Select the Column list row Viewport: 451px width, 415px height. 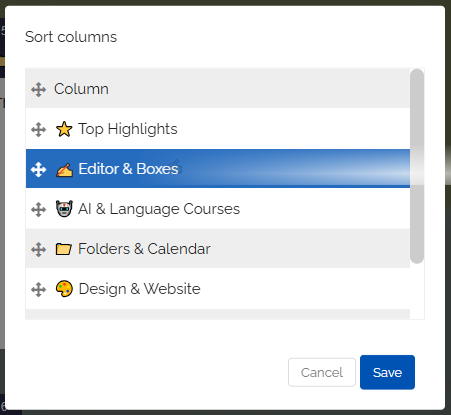tap(218, 89)
